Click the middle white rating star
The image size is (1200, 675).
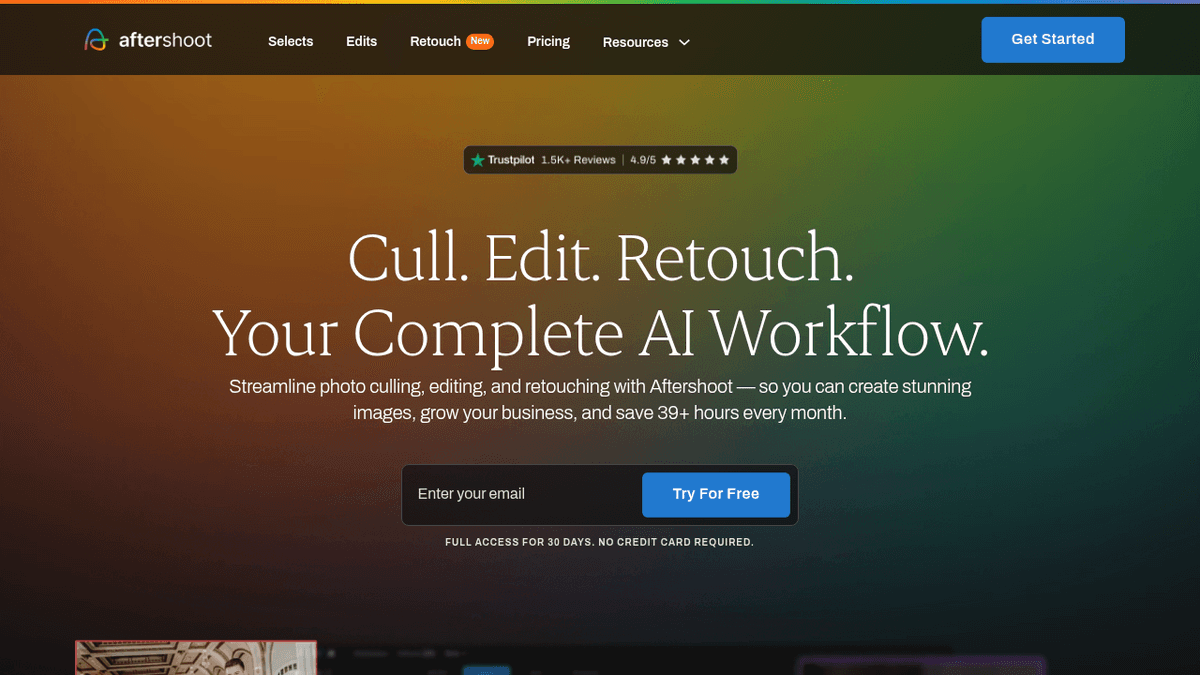pyautogui.click(x=695, y=160)
